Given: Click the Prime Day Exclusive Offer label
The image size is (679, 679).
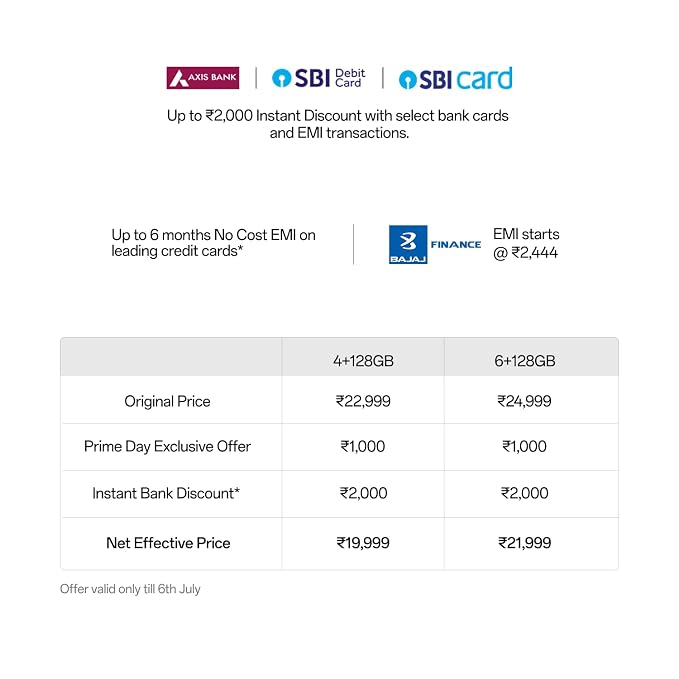Looking at the screenshot, I should (x=168, y=446).
